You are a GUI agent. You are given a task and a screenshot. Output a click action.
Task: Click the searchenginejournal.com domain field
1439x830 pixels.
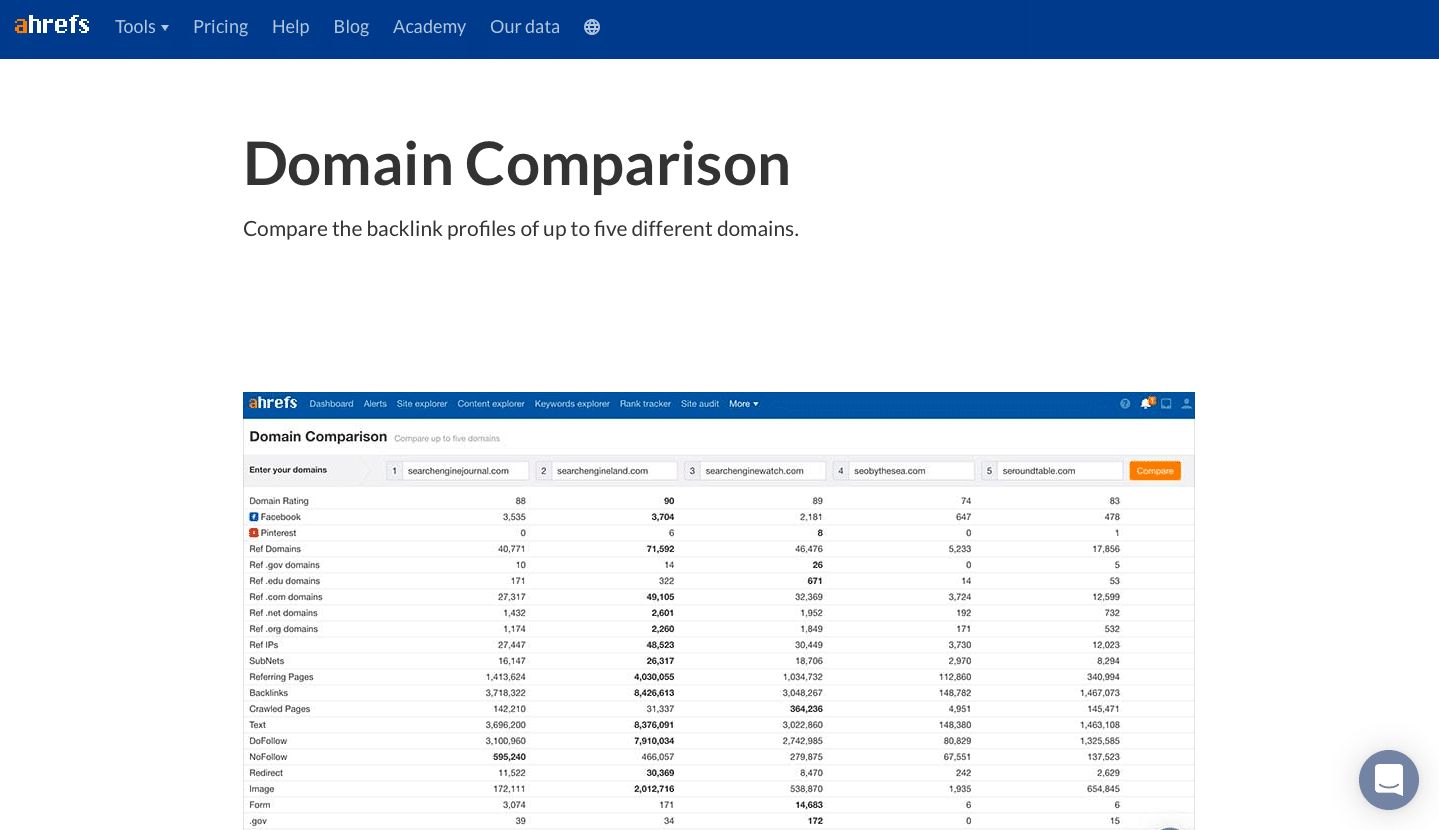pyautogui.click(x=465, y=471)
